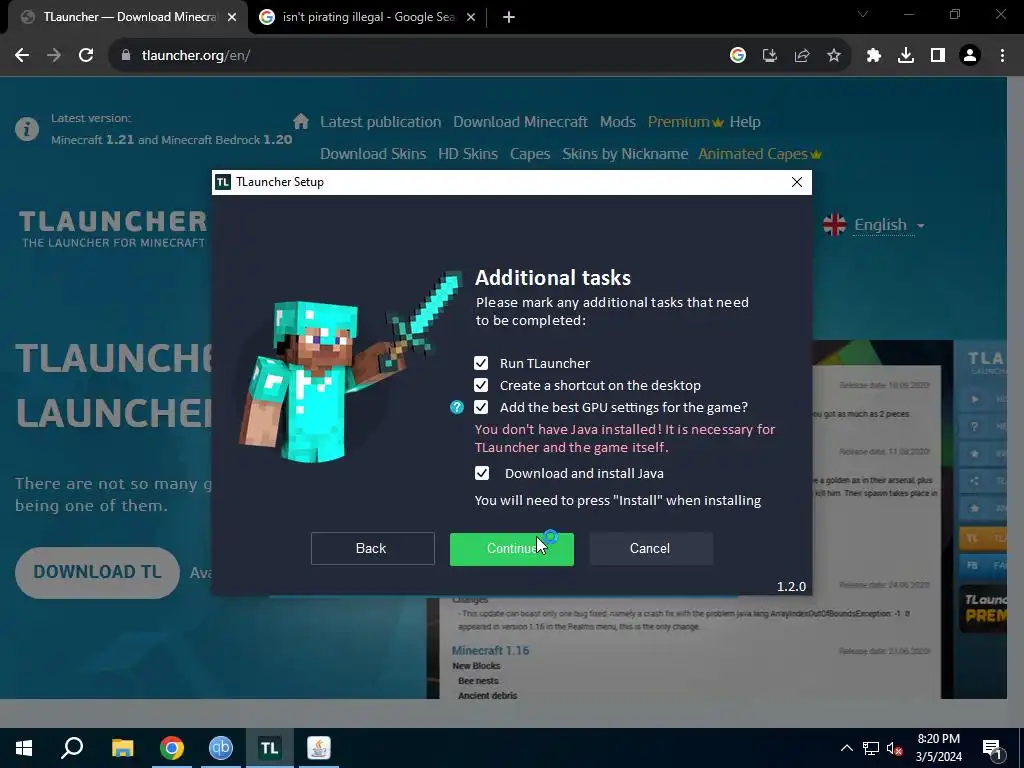Image resolution: width=1024 pixels, height=768 pixels.
Task: Toggle the Chrome side panel
Action: [x=938, y=56]
